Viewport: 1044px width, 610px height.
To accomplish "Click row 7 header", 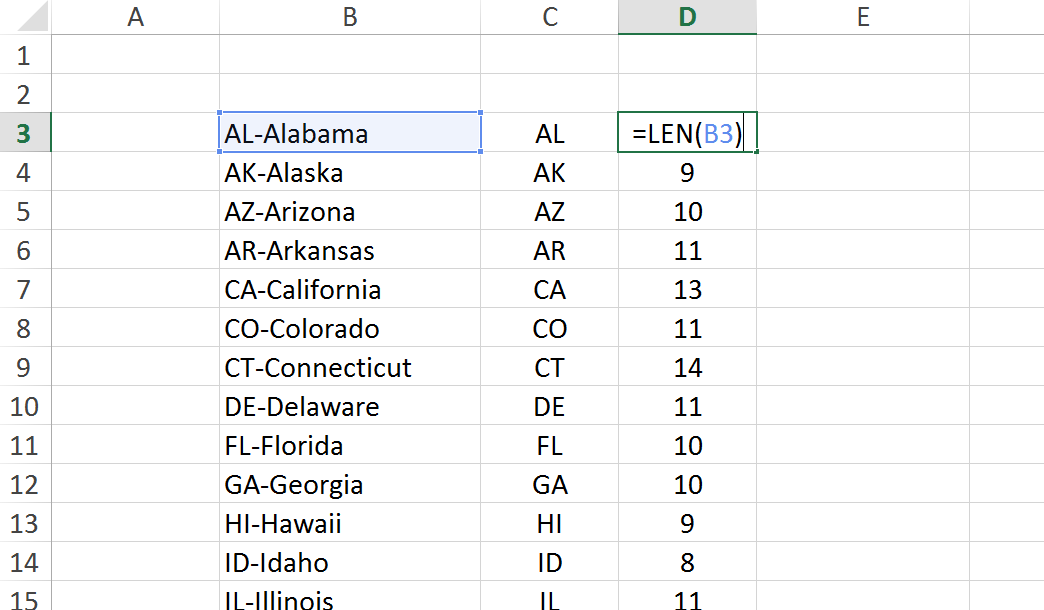I will pyautogui.click(x=24, y=290).
